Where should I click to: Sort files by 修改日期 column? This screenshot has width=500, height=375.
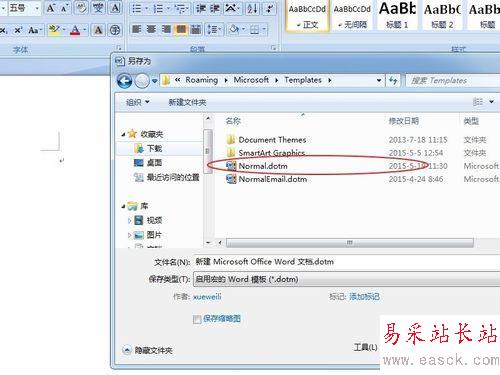pyautogui.click(x=403, y=121)
